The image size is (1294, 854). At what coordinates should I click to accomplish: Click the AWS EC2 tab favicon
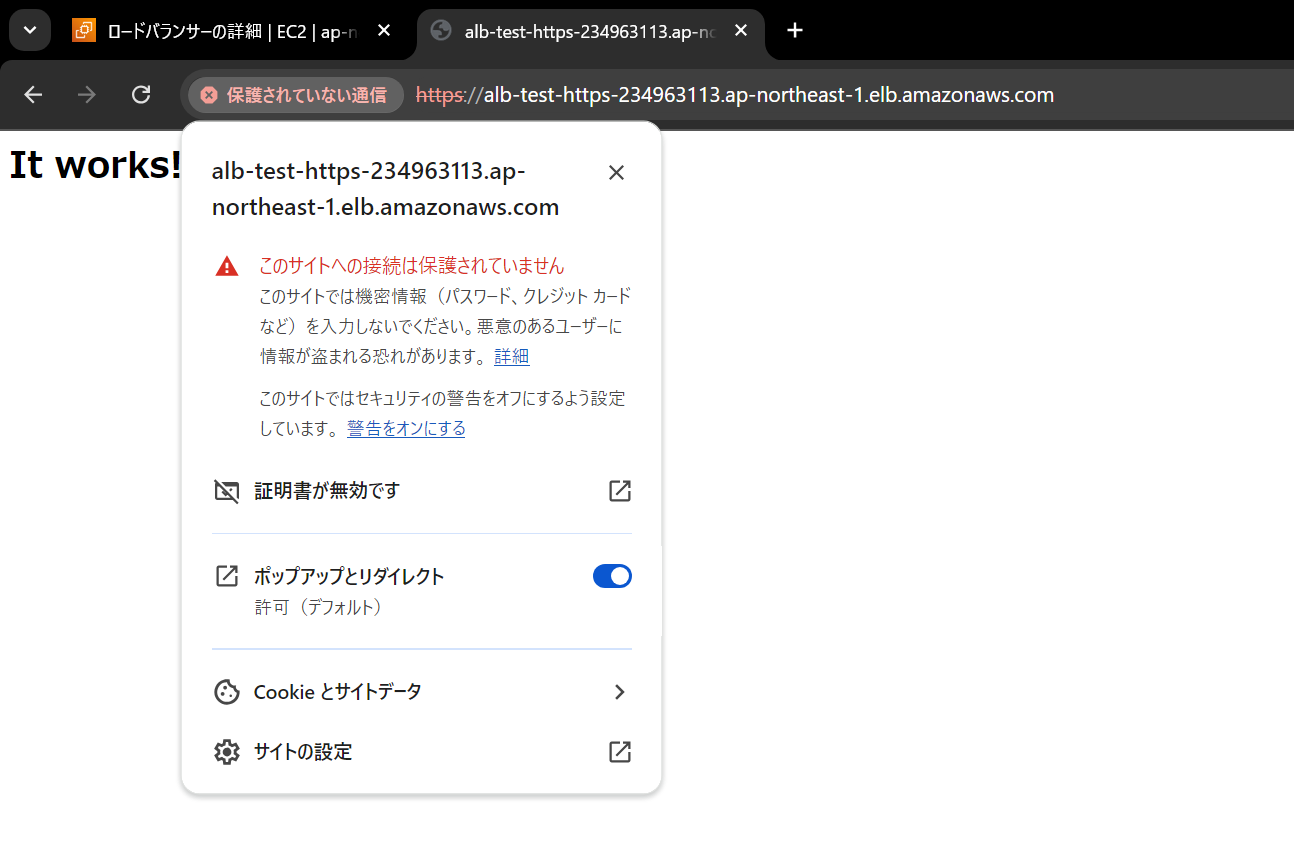84,31
